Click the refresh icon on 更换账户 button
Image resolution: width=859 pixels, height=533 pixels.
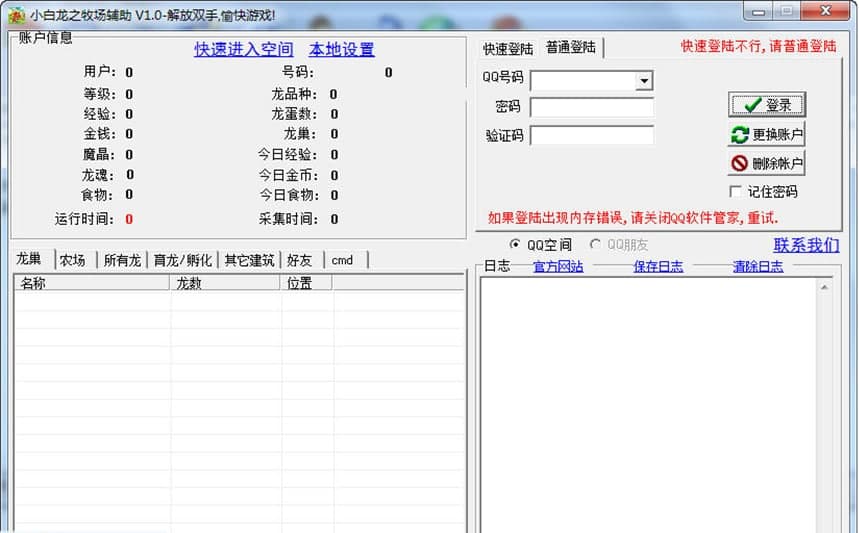(x=740, y=134)
